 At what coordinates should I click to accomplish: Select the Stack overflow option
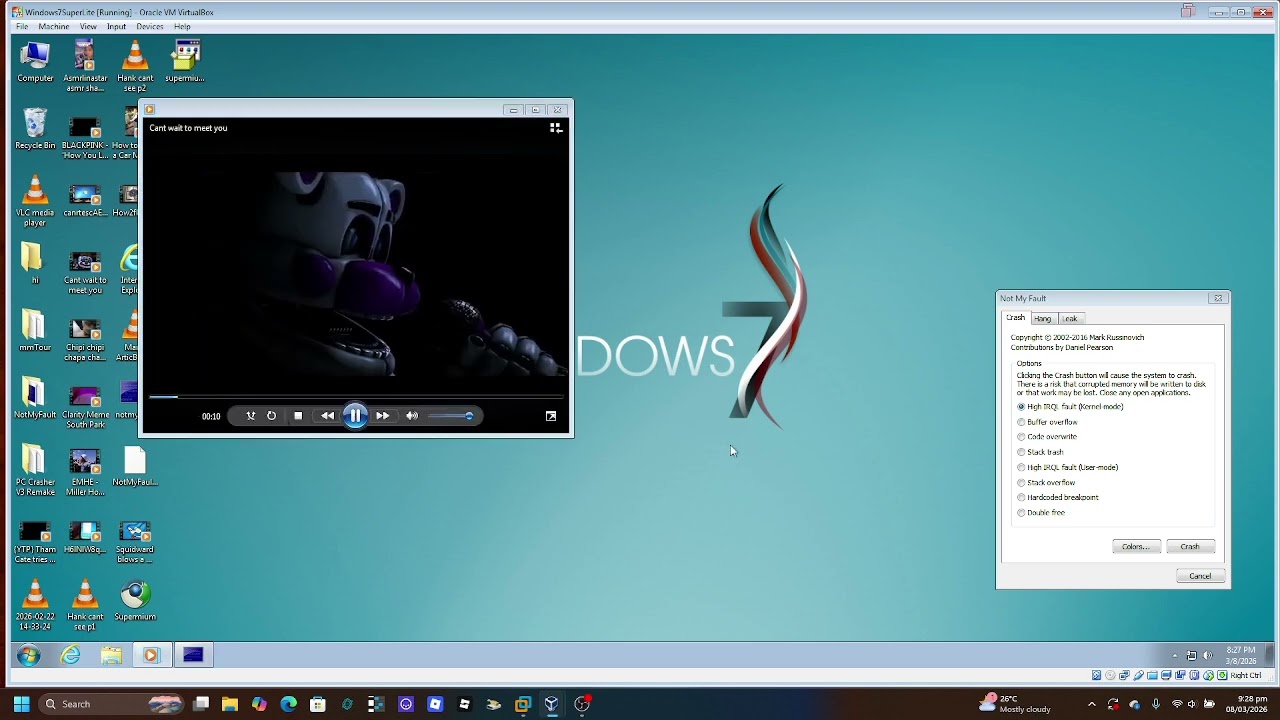click(1046, 482)
